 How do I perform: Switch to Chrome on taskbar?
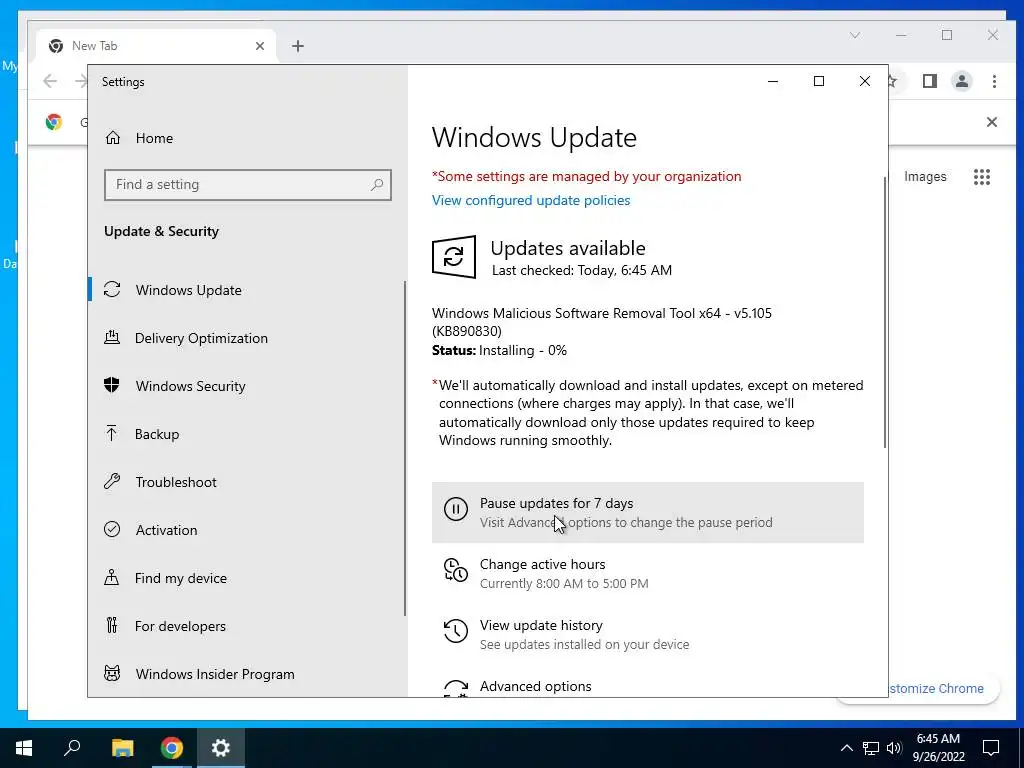click(x=172, y=748)
